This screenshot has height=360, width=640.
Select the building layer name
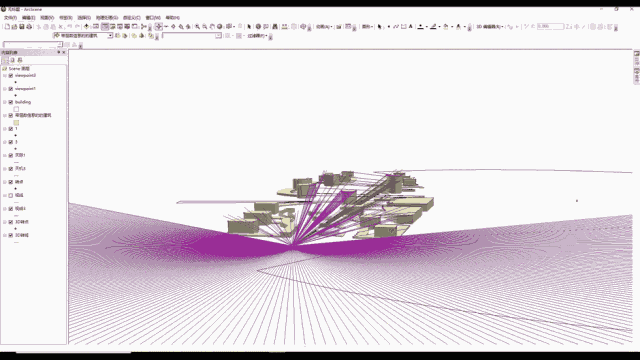pos(23,102)
